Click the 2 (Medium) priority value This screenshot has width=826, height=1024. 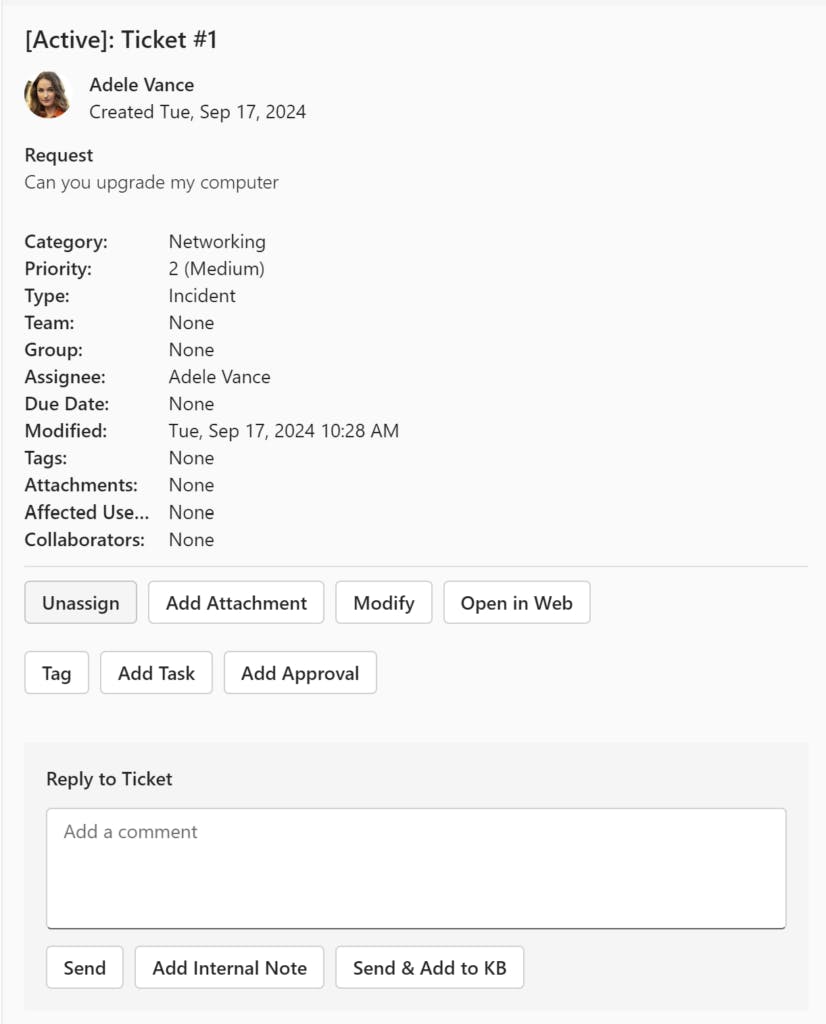pyautogui.click(x=216, y=269)
